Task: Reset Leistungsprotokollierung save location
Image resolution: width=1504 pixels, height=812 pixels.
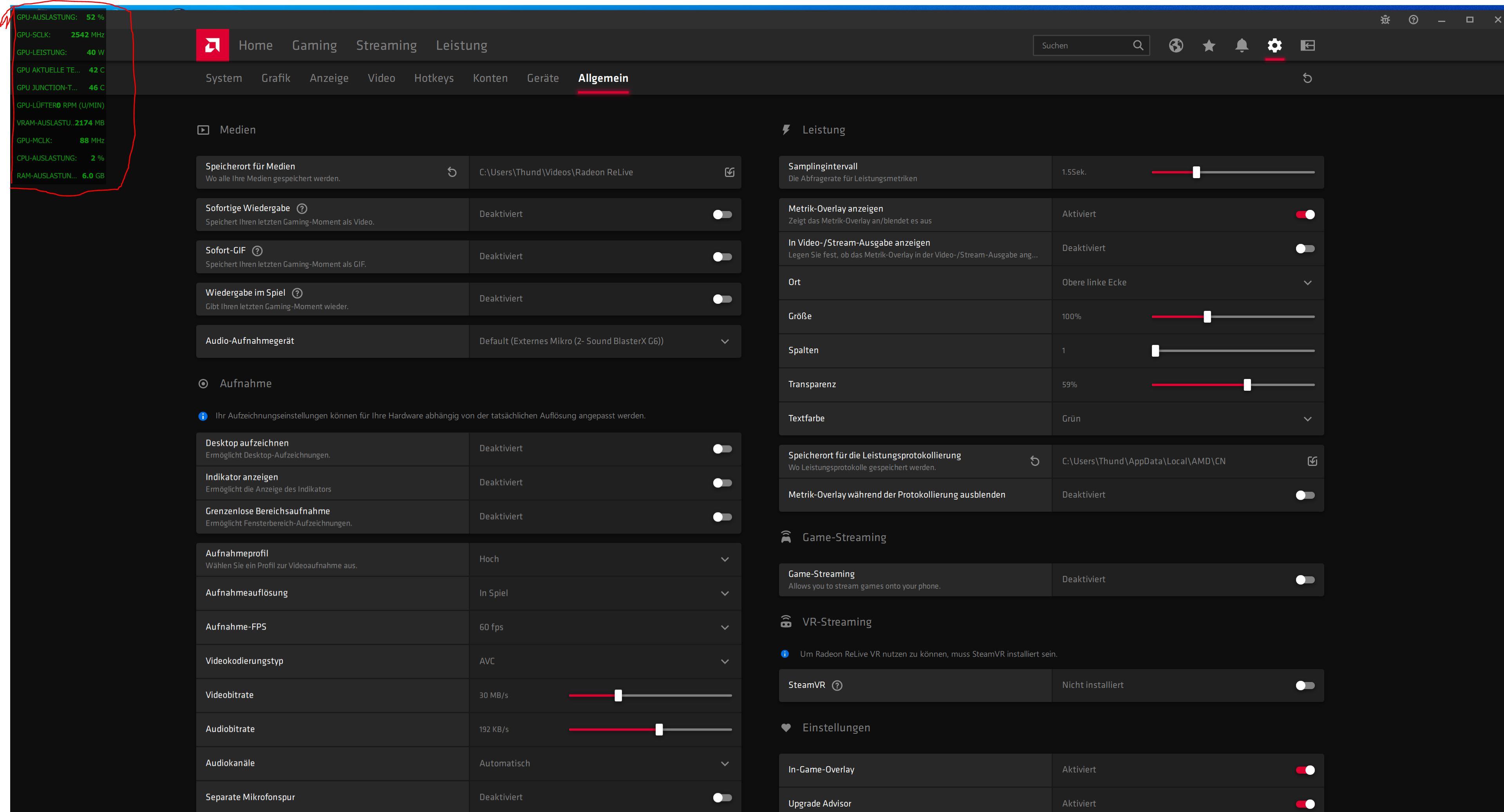Action: coord(1034,461)
